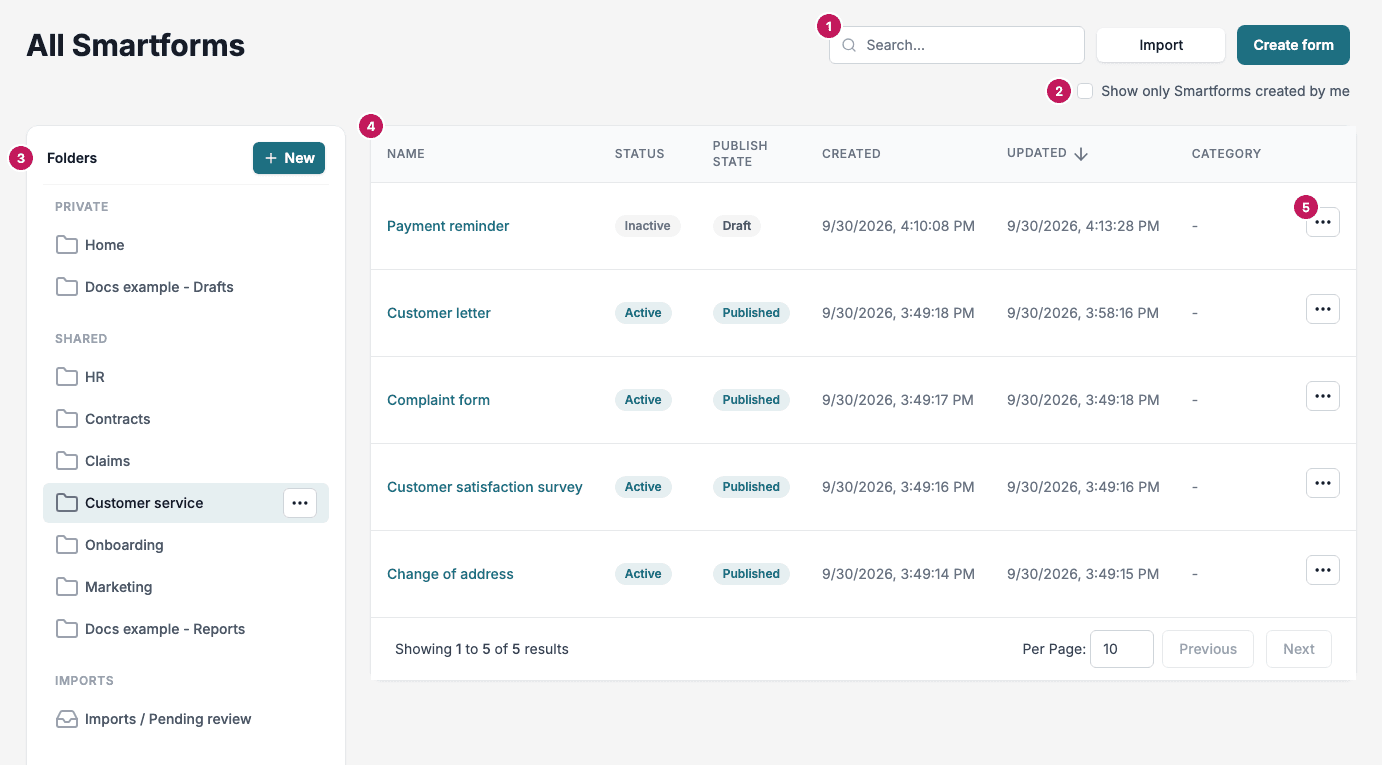
Task: Select the Customer service folder
Action: (x=186, y=503)
